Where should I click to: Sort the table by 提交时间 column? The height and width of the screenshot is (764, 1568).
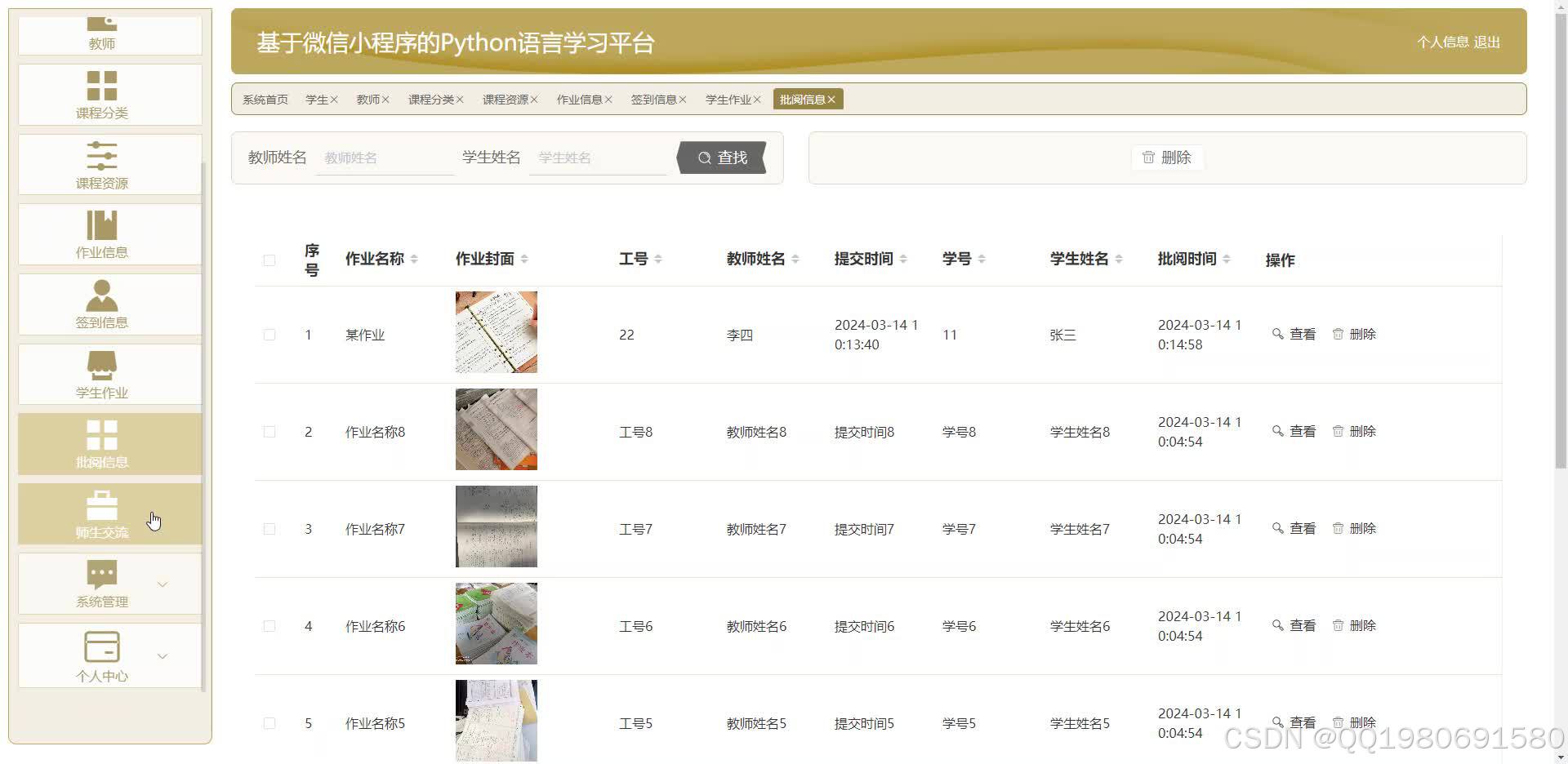[903, 258]
